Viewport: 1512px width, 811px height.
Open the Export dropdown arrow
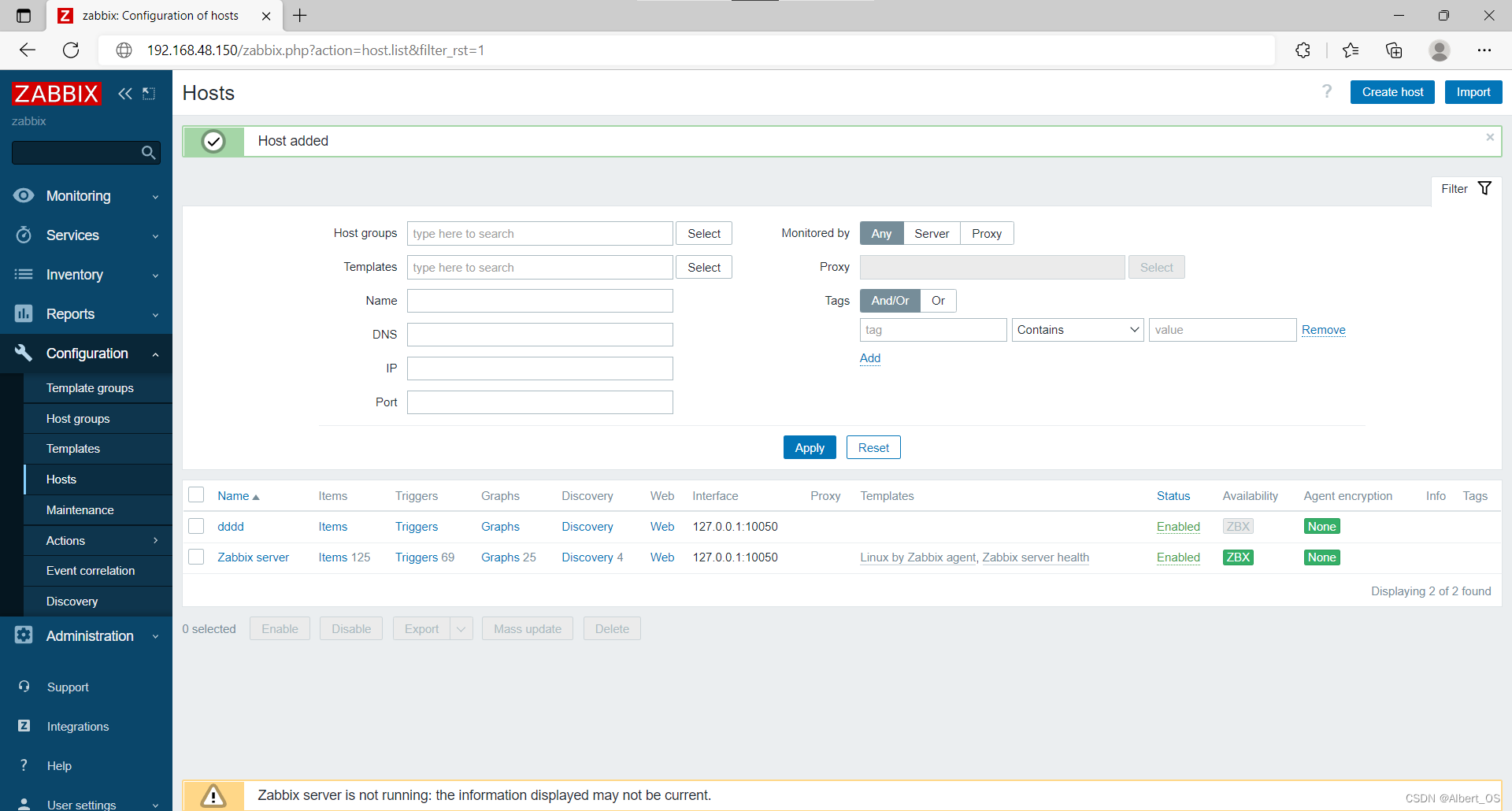461,628
